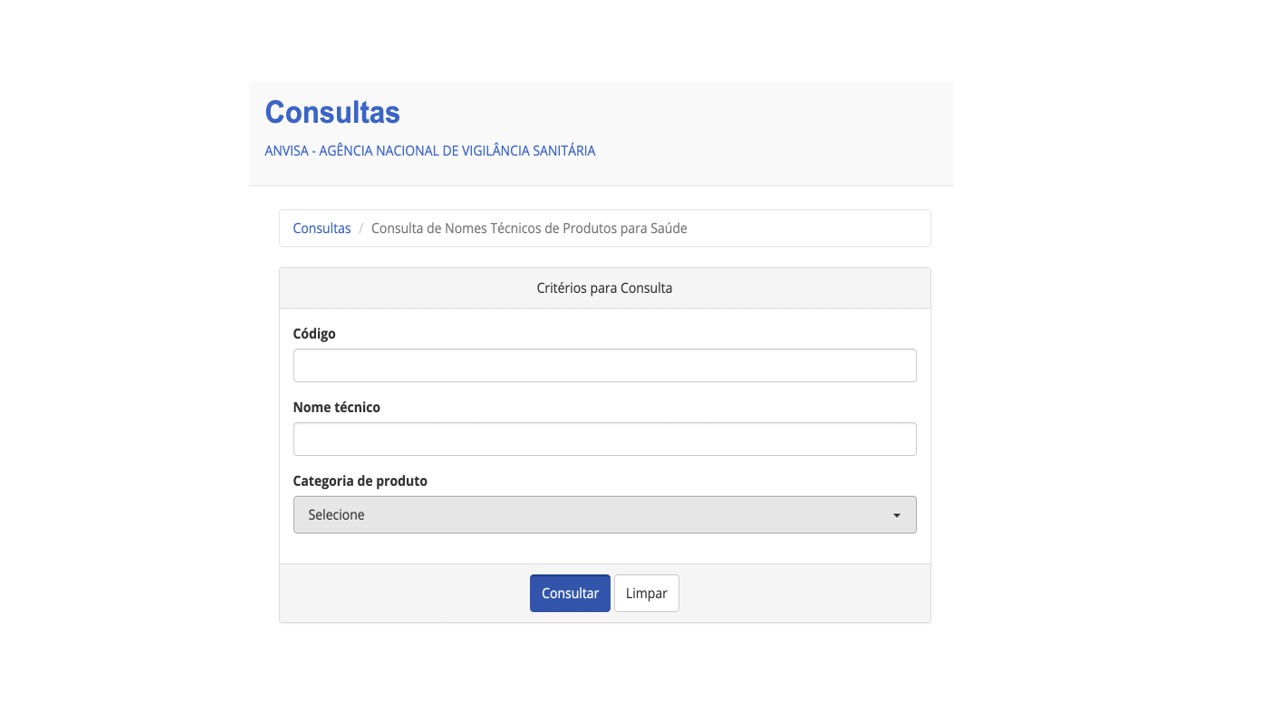Click the word Saúde in the breadcrumb

point(669,228)
